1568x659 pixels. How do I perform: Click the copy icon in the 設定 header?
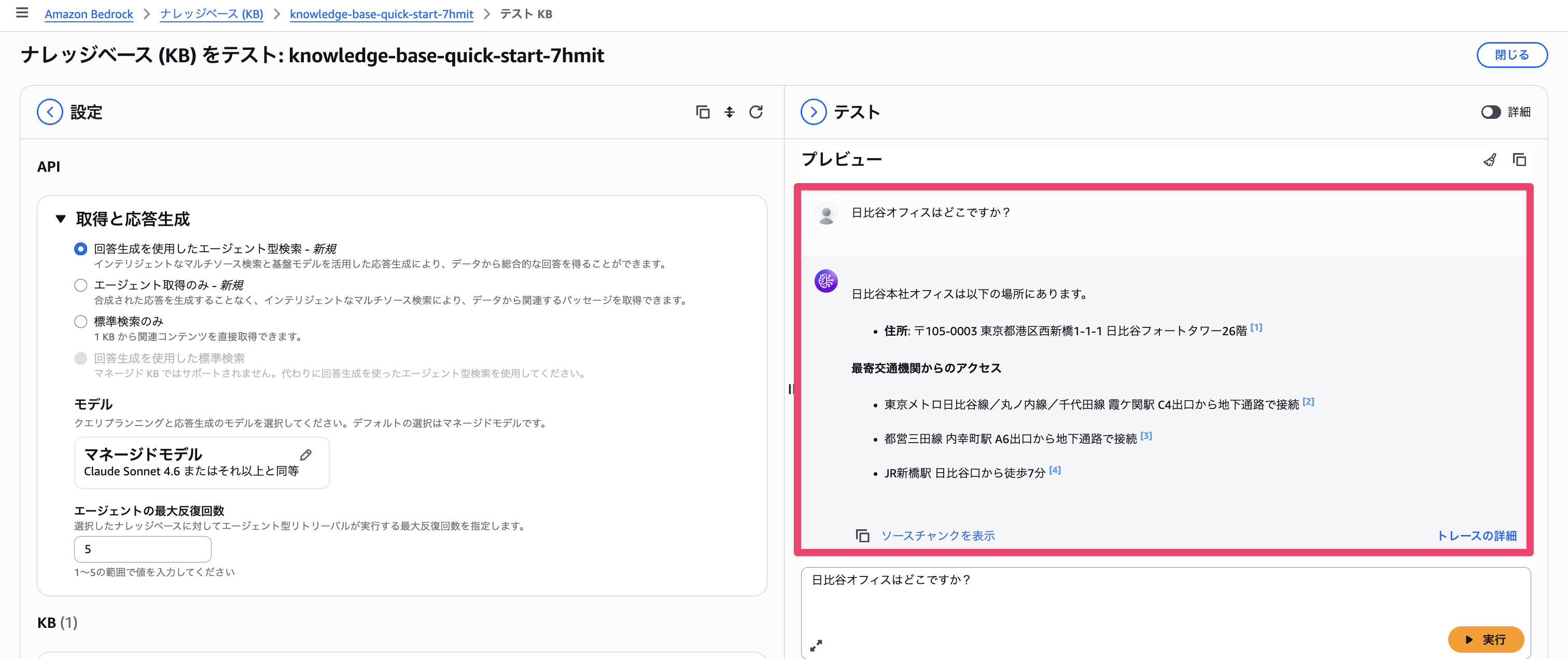(x=703, y=112)
